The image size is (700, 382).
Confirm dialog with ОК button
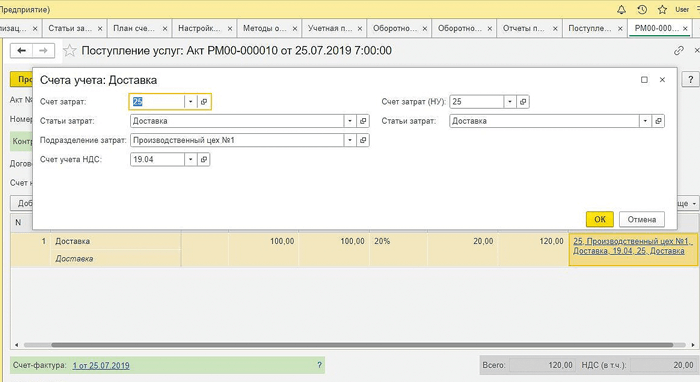click(x=600, y=219)
